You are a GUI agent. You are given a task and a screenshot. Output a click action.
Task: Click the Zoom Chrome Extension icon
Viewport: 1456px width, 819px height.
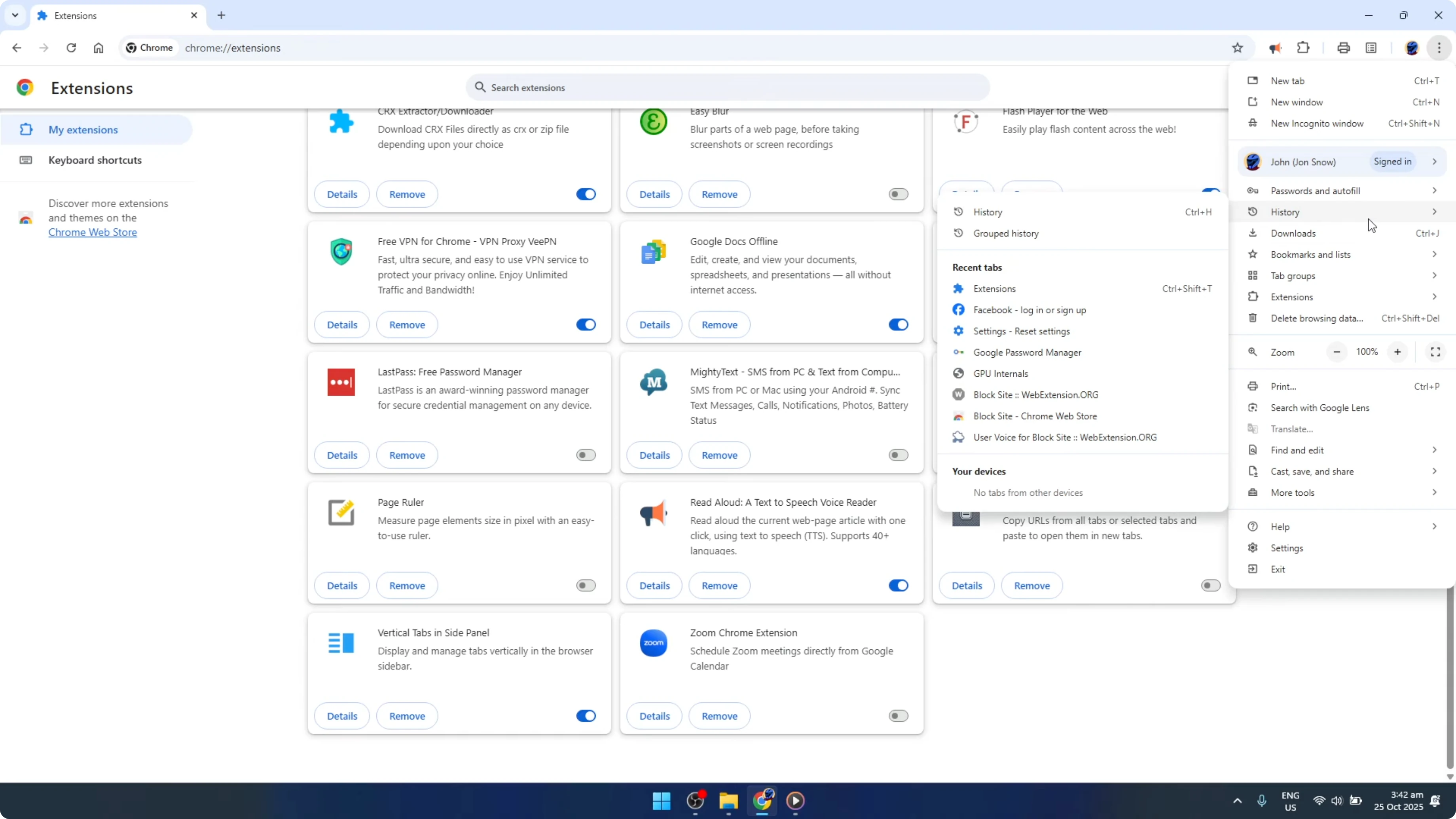654,643
